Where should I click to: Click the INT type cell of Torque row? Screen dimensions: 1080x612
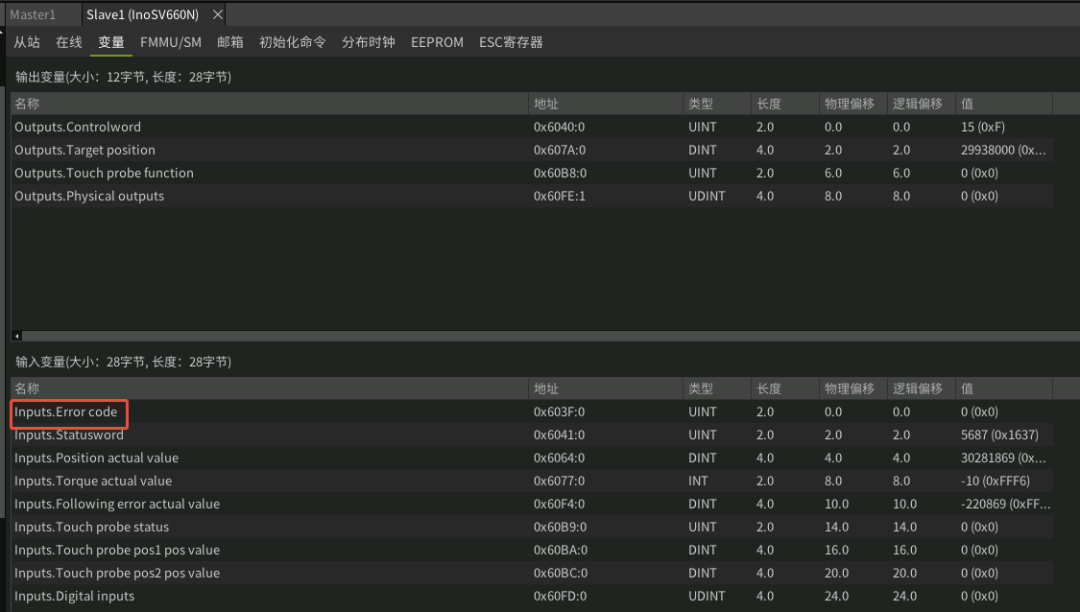pyautogui.click(x=698, y=481)
